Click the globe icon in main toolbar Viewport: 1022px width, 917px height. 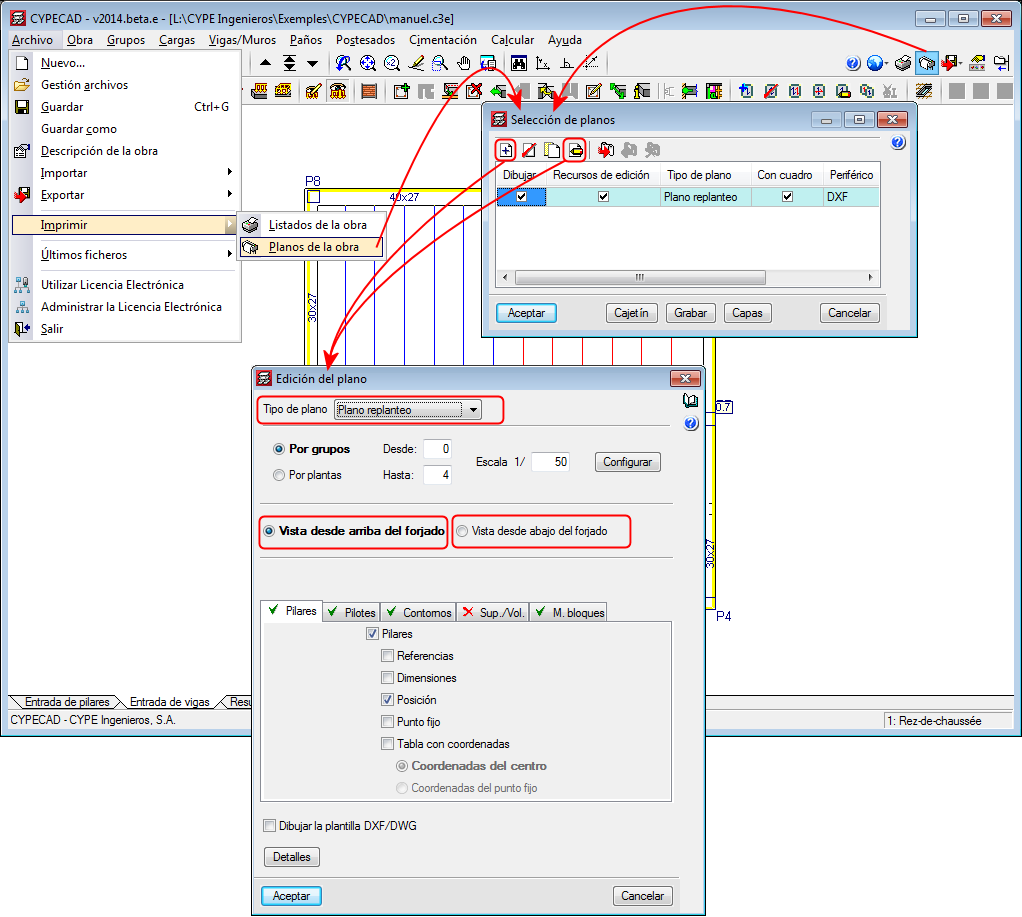coord(875,63)
